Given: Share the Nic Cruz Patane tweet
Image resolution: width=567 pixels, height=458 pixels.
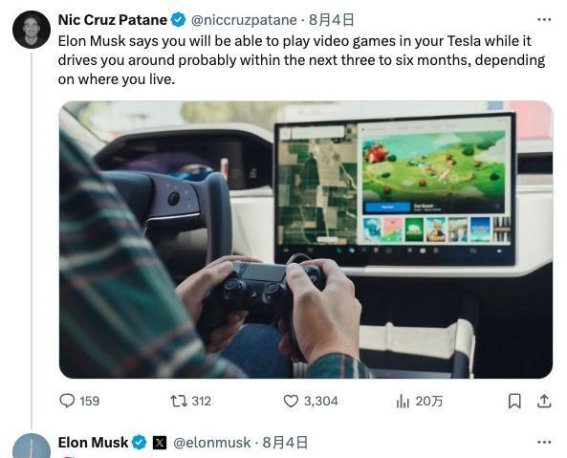Looking at the screenshot, I should tap(544, 401).
